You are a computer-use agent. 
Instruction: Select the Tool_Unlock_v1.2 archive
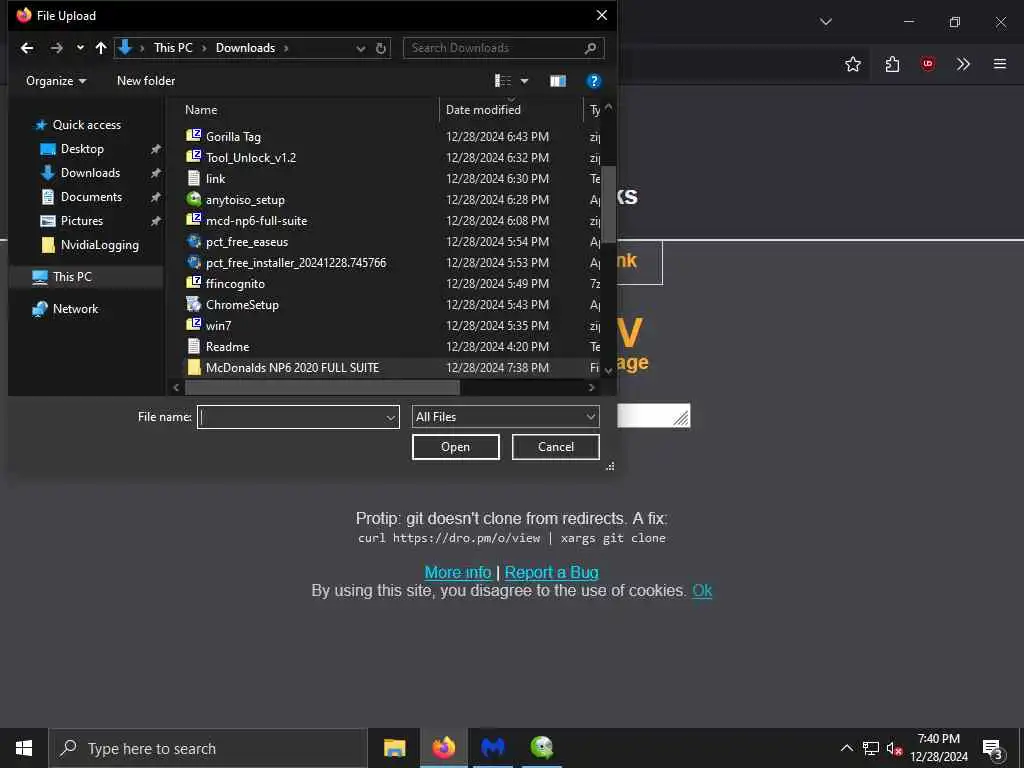click(251, 157)
